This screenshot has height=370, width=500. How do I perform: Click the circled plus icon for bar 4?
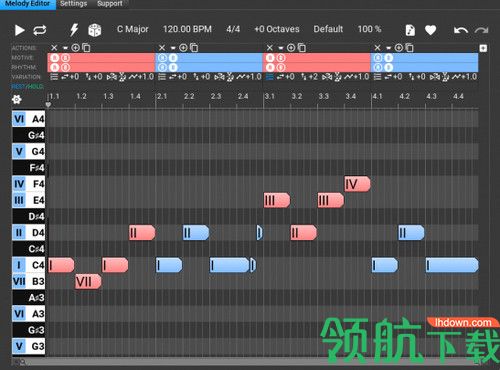pos(399,48)
